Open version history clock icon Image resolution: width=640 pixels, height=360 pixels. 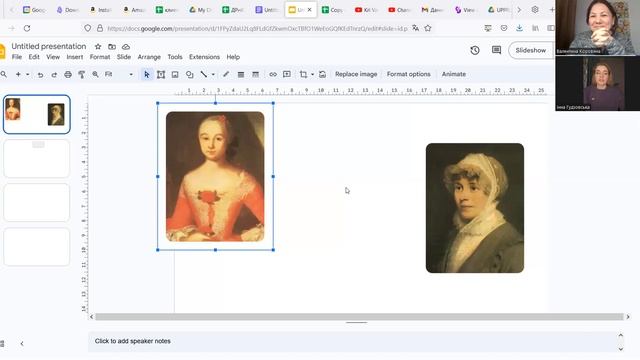475,50
